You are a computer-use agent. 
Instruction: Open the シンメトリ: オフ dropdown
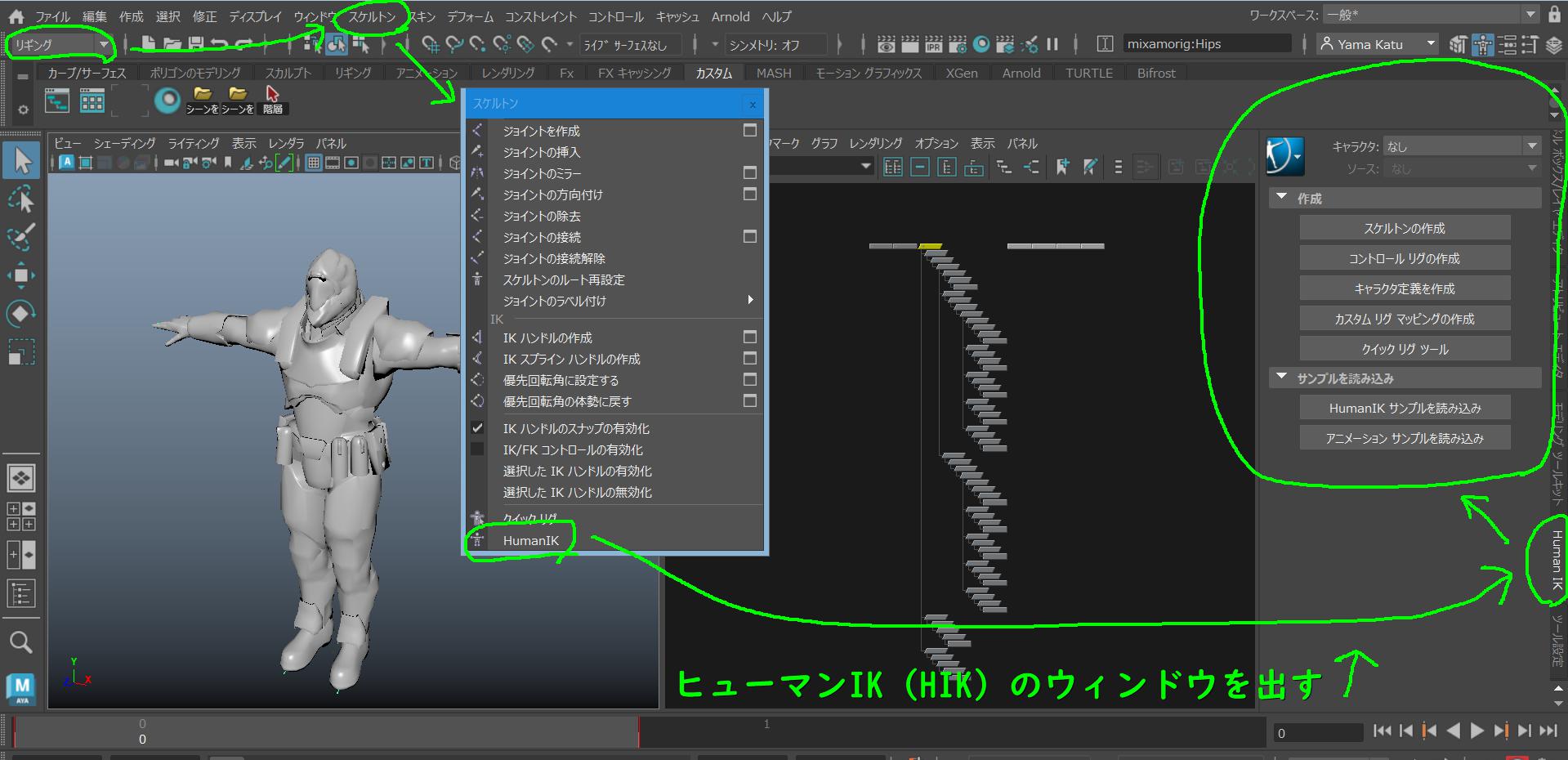[775, 45]
